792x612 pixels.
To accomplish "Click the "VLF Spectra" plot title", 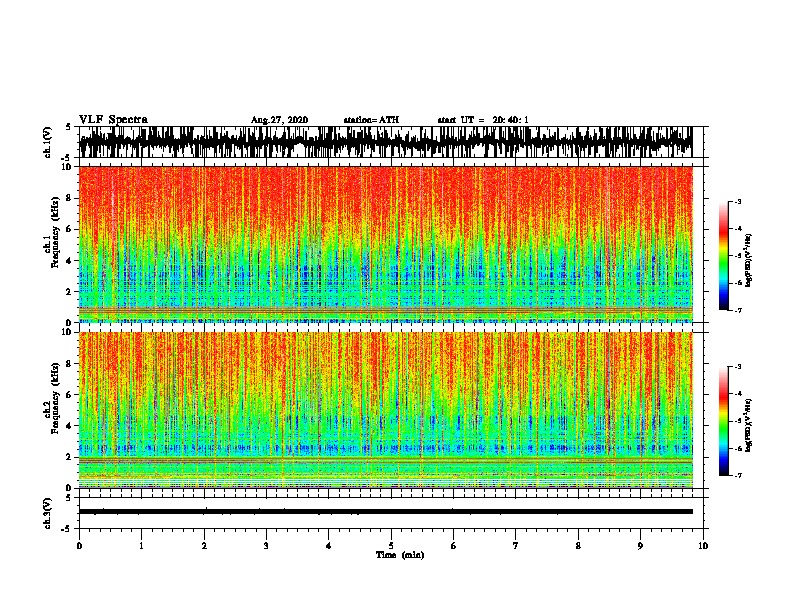I will pyautogui.click(x=113, y=120).
